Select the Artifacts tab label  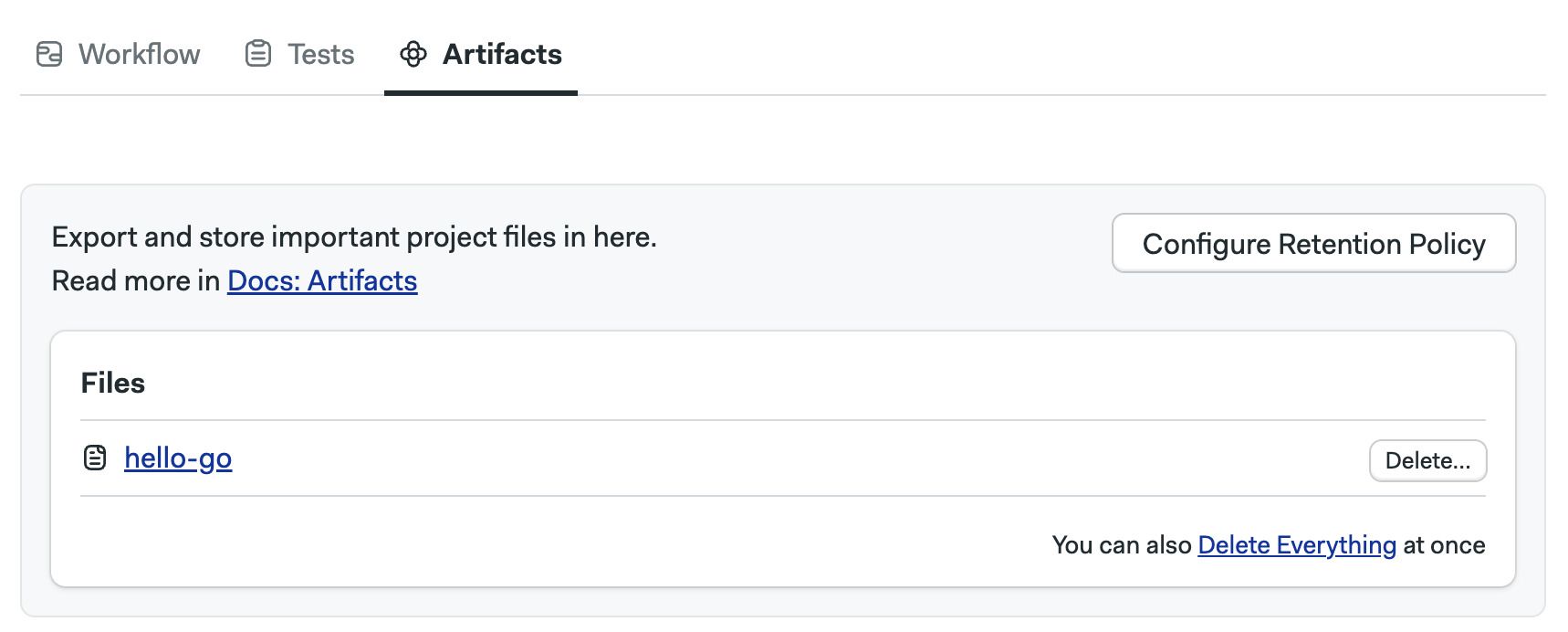coord(502,55)
